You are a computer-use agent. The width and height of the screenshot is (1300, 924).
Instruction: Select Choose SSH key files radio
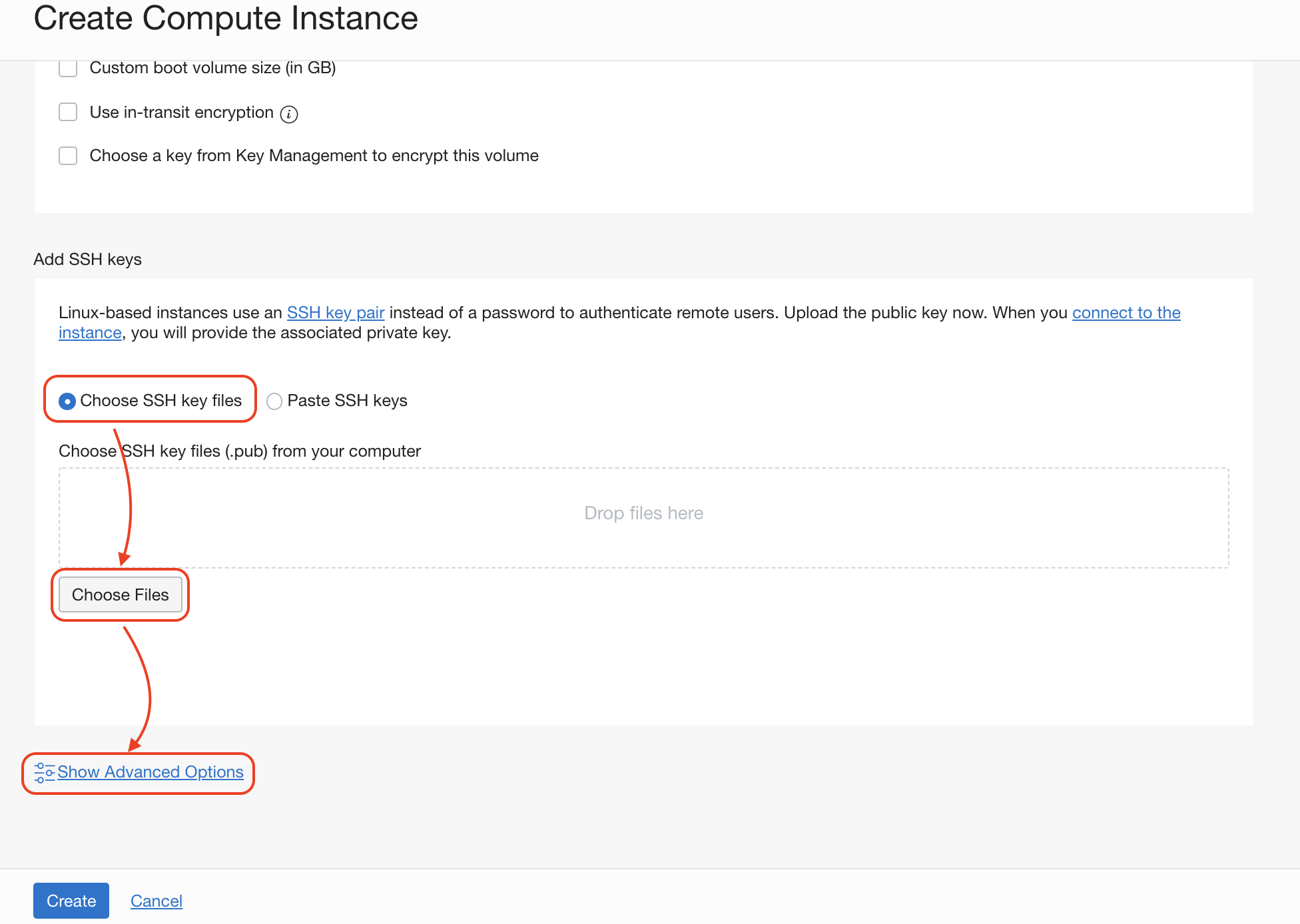(x=67, y=401)
